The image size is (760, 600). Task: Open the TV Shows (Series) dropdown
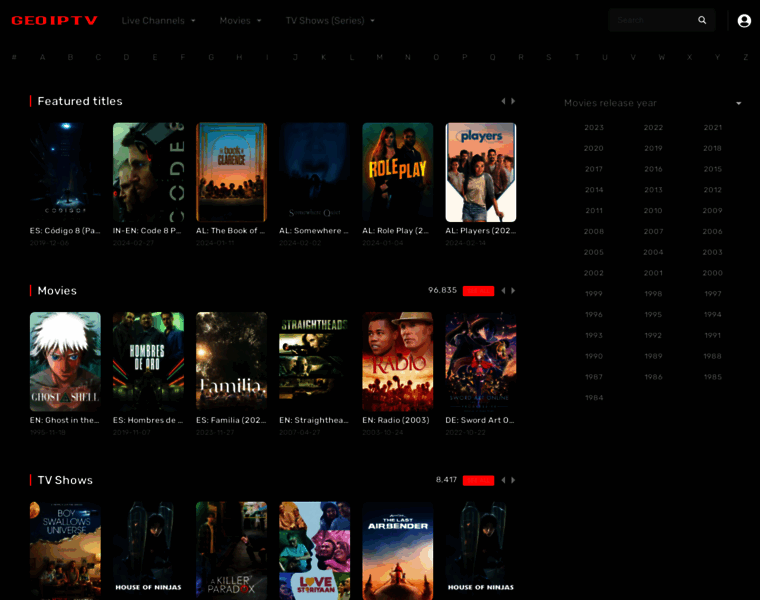point(330,21)
